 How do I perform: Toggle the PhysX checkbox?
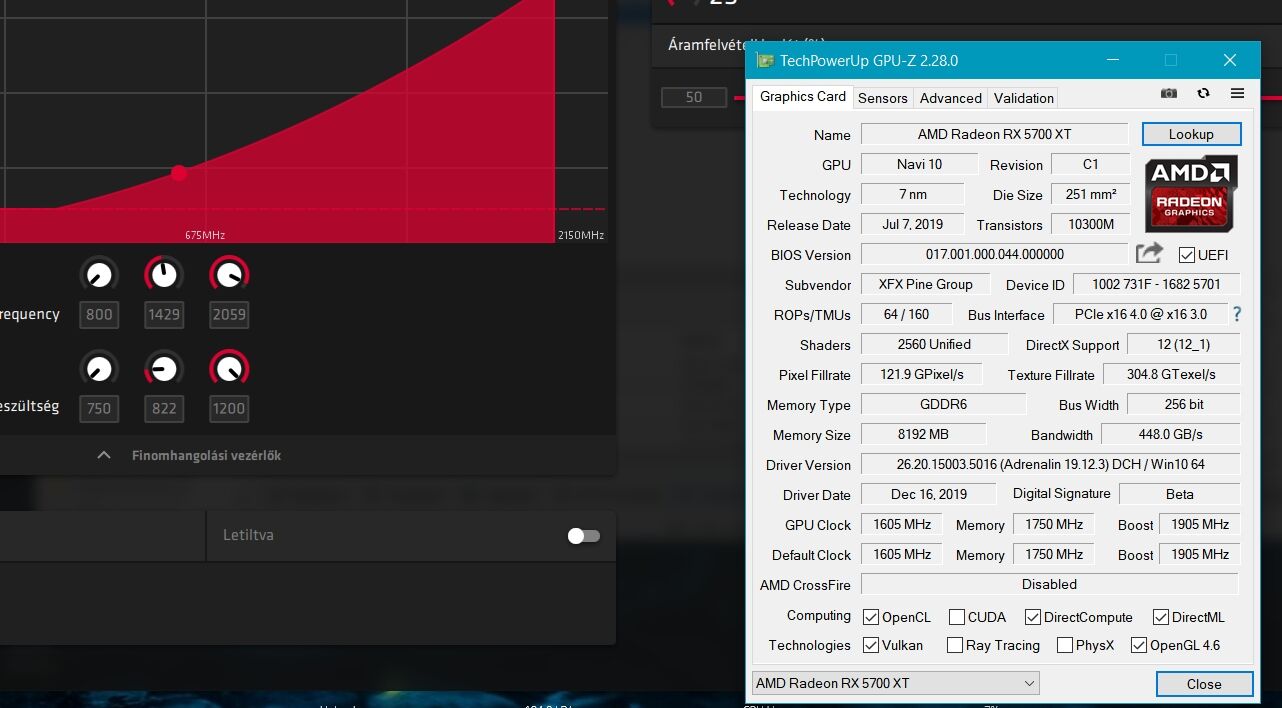(x=1065, y=645)
